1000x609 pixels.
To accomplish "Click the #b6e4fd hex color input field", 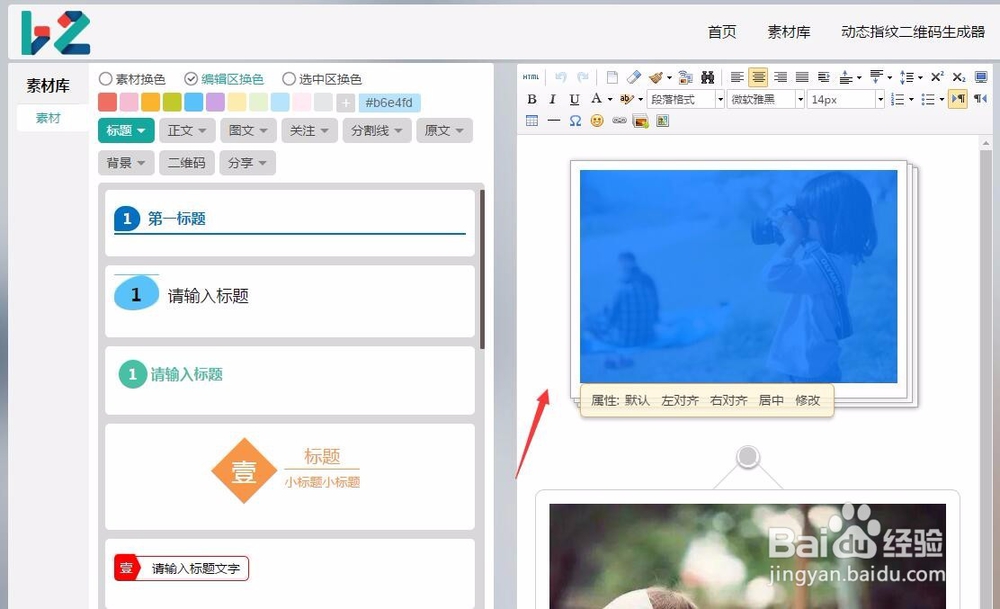I will point(390,101).
